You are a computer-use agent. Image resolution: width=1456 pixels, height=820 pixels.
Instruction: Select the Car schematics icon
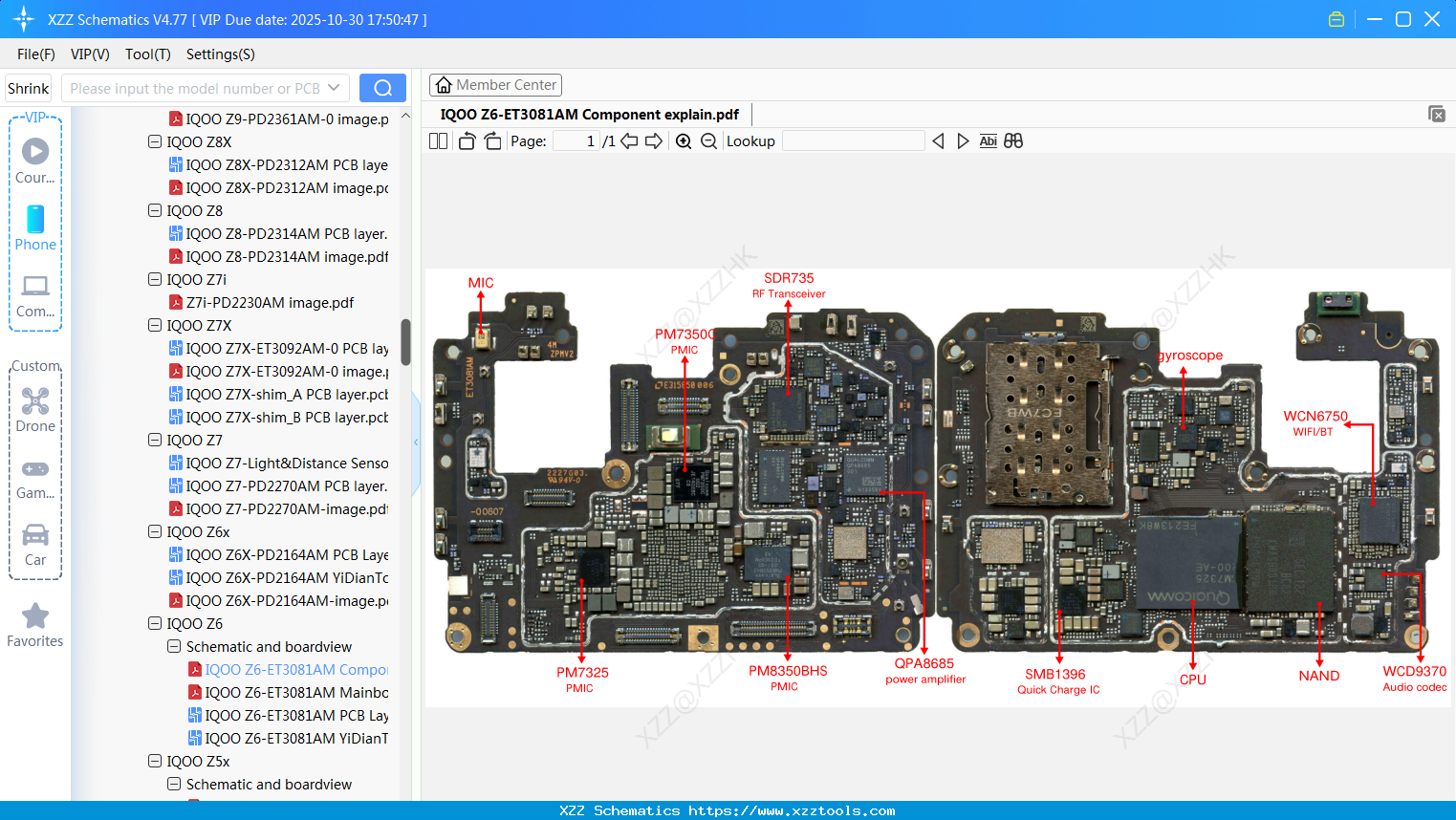point(34,536)
